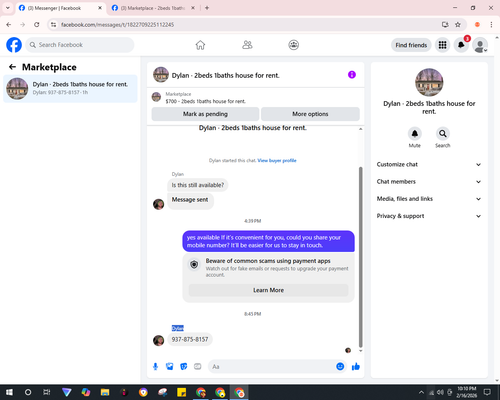The width and height of the screenshot is (500, 400).
Task: Open the Windows Start button
Action: pos(9,392)
